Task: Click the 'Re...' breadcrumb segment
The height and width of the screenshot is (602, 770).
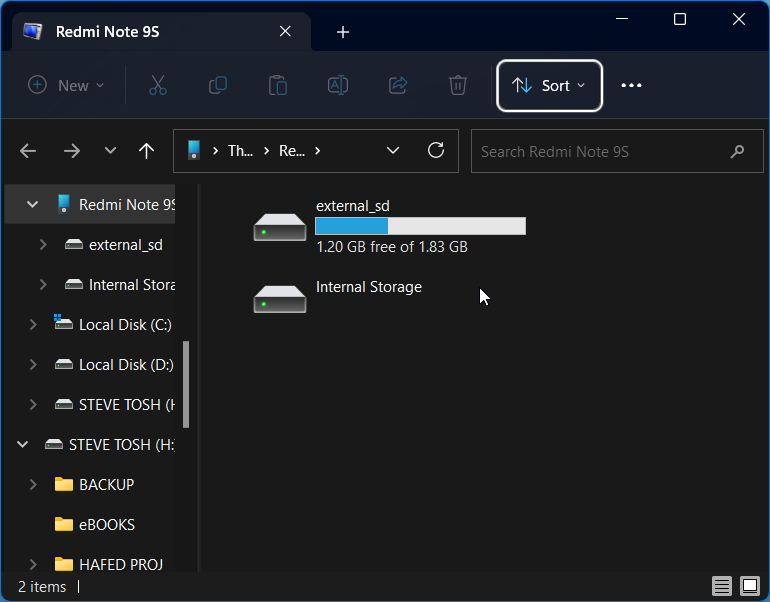Action: (292, 151)
